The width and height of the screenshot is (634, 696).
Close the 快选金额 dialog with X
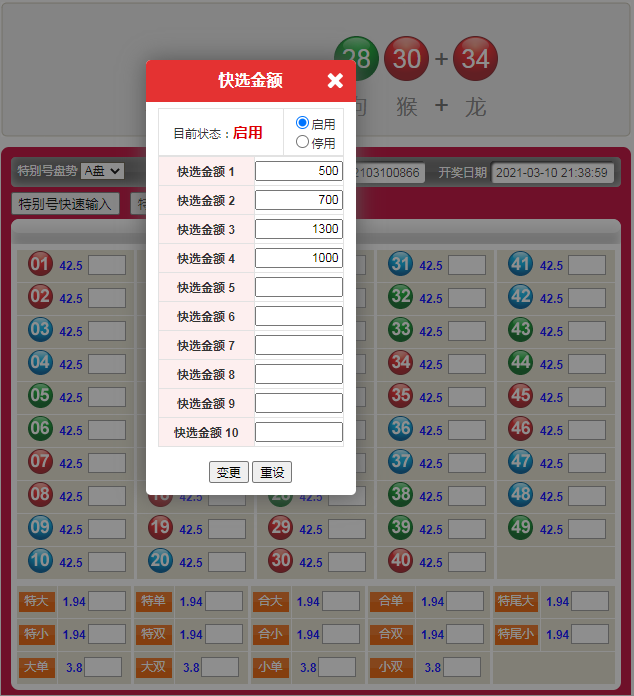pos(335,81)
